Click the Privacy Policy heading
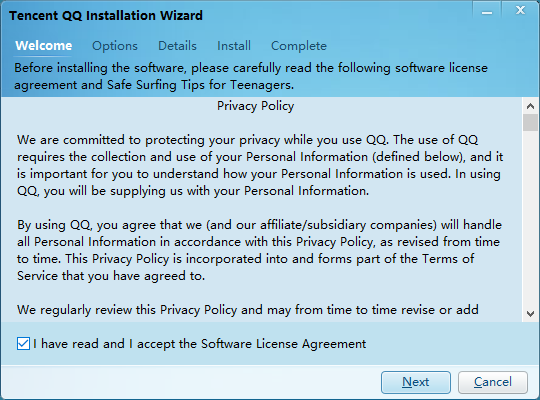540x400 pixels. [x=256, y=106]
